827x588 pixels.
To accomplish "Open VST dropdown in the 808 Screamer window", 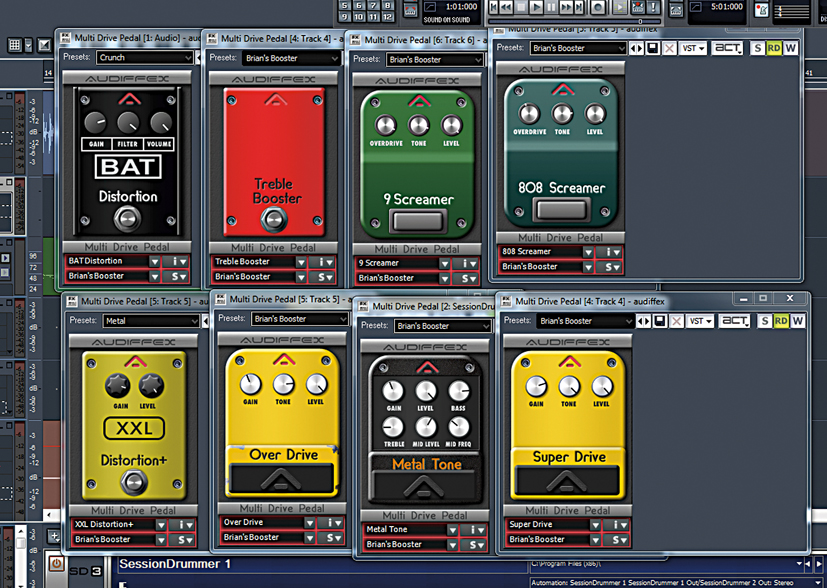I will coord(694,49).
